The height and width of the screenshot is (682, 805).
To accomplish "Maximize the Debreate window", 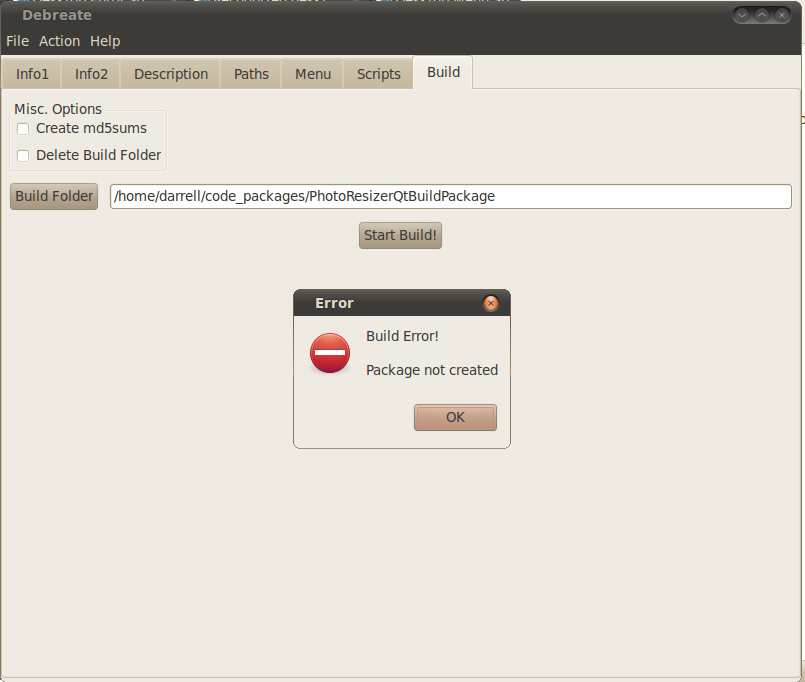I will click(x=762, y=15).
